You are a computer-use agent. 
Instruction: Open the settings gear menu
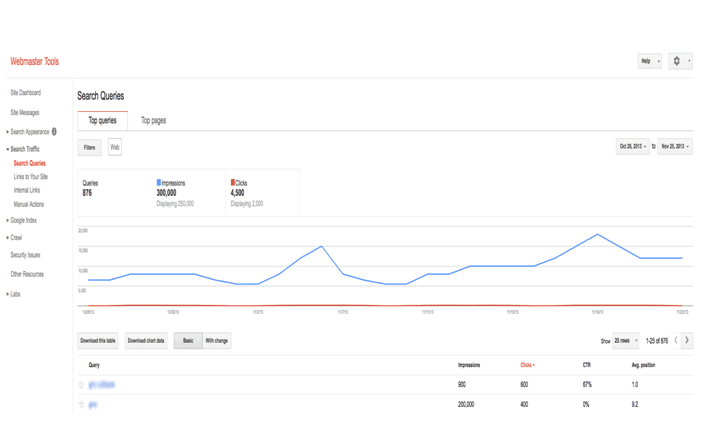[x=679, y=61]
